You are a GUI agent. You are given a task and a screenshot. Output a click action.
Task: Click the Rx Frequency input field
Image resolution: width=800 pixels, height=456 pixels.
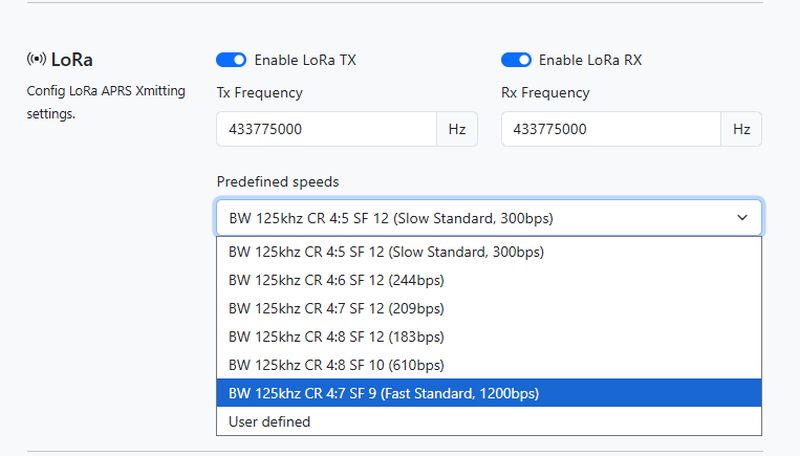tap(611, 129)
